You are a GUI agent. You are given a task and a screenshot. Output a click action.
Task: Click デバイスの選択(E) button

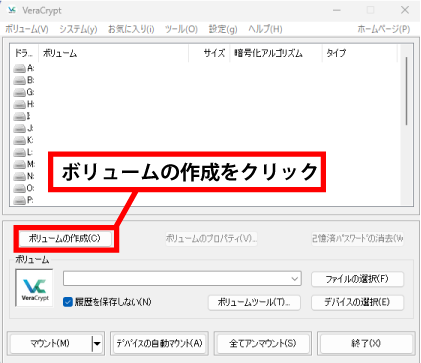tap(357, 302)
